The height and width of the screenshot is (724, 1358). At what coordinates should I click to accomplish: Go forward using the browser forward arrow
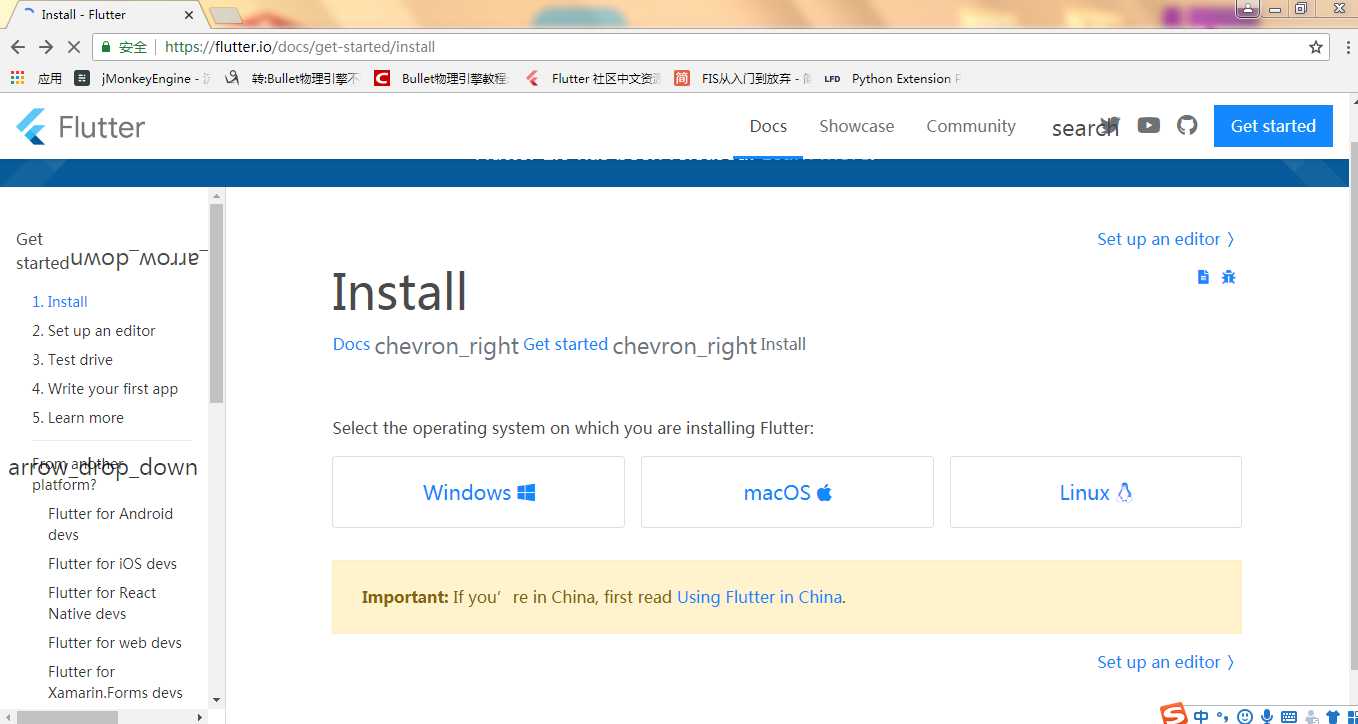[46, 47]
